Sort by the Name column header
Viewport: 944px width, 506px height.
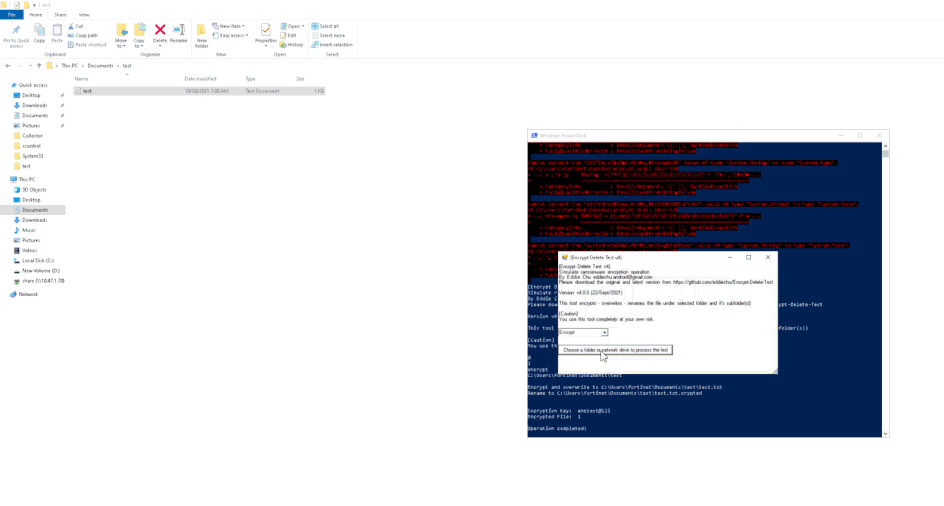(81, 79)
